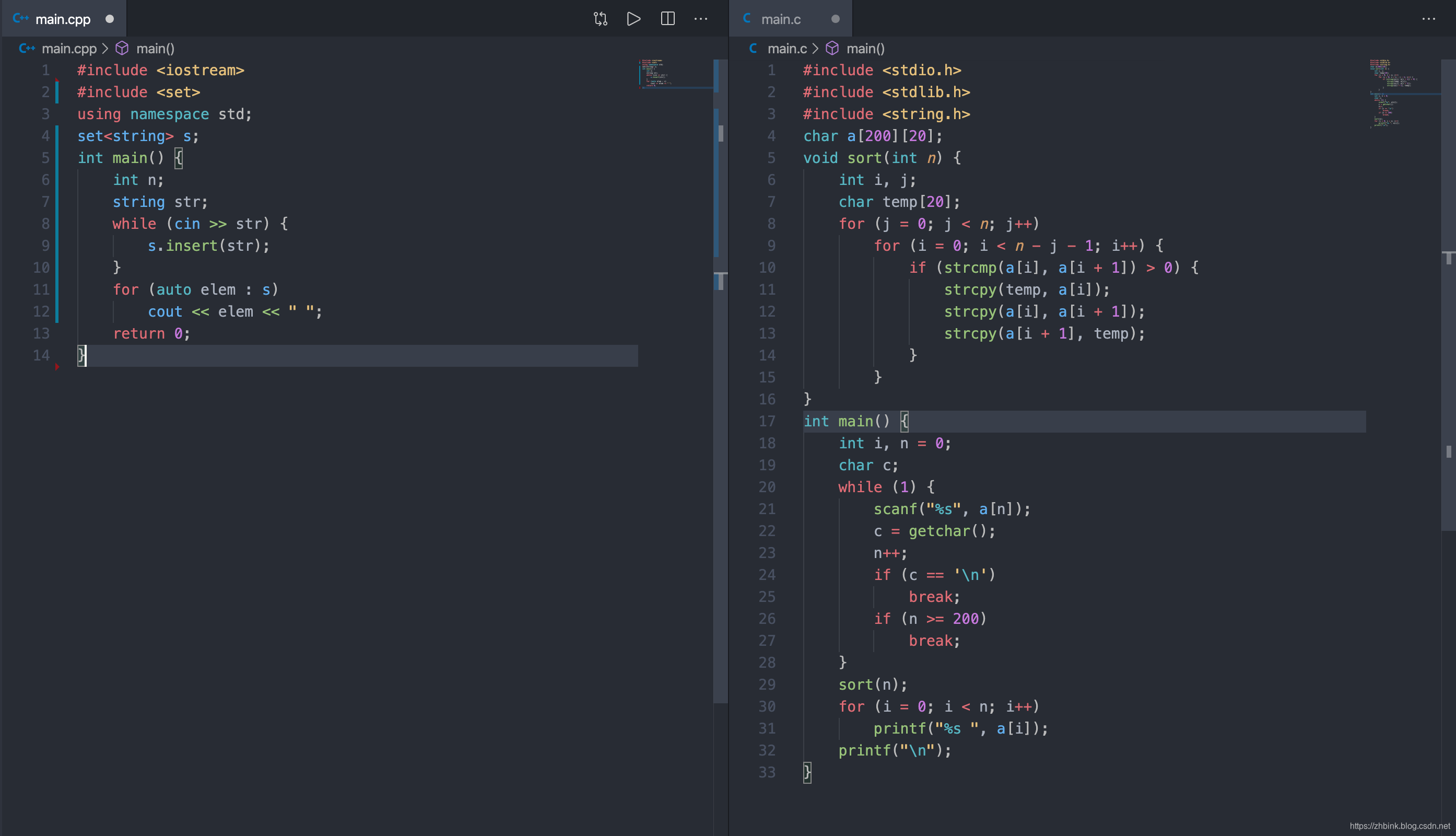Click on 'printf("\n");' line
Viewport: 1456px width, 836px height.
(895, 750)
